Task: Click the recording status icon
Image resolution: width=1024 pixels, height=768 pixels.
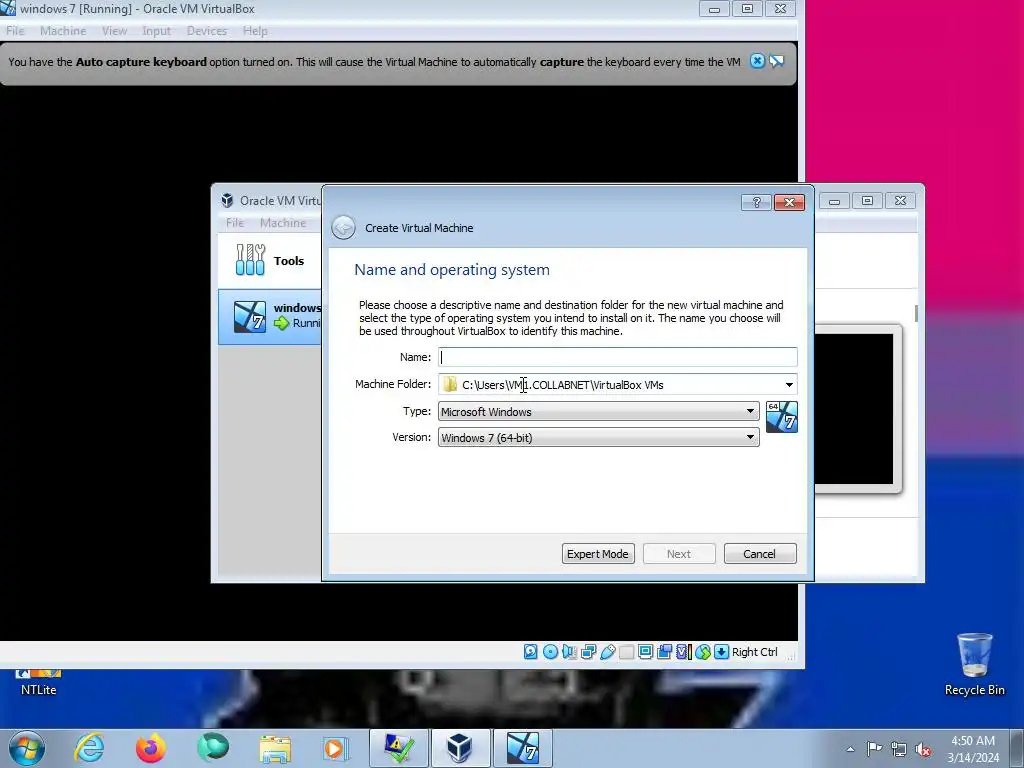Action: click(x=665, y=652)
